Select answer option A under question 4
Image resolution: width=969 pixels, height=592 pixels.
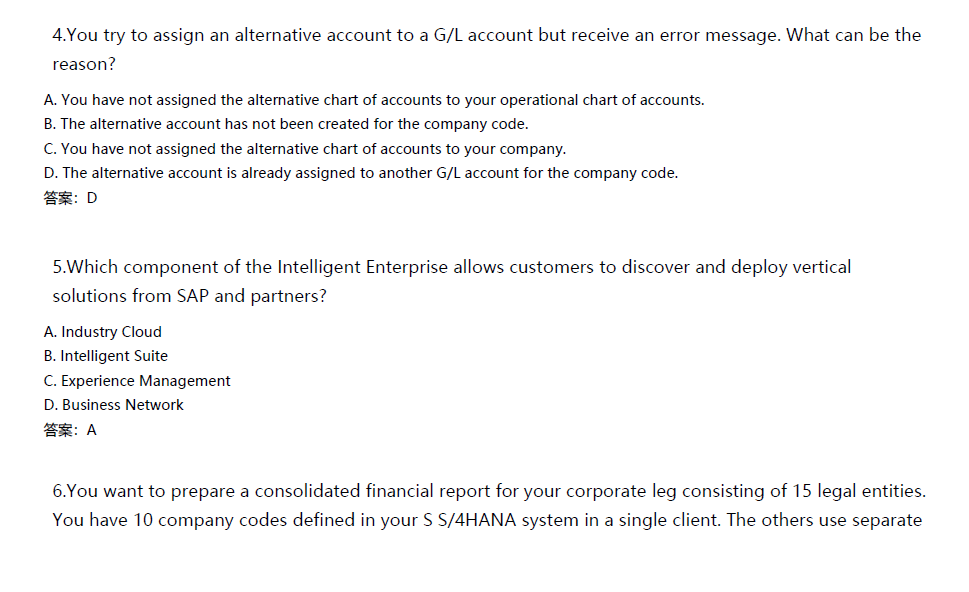pos(374,100)
